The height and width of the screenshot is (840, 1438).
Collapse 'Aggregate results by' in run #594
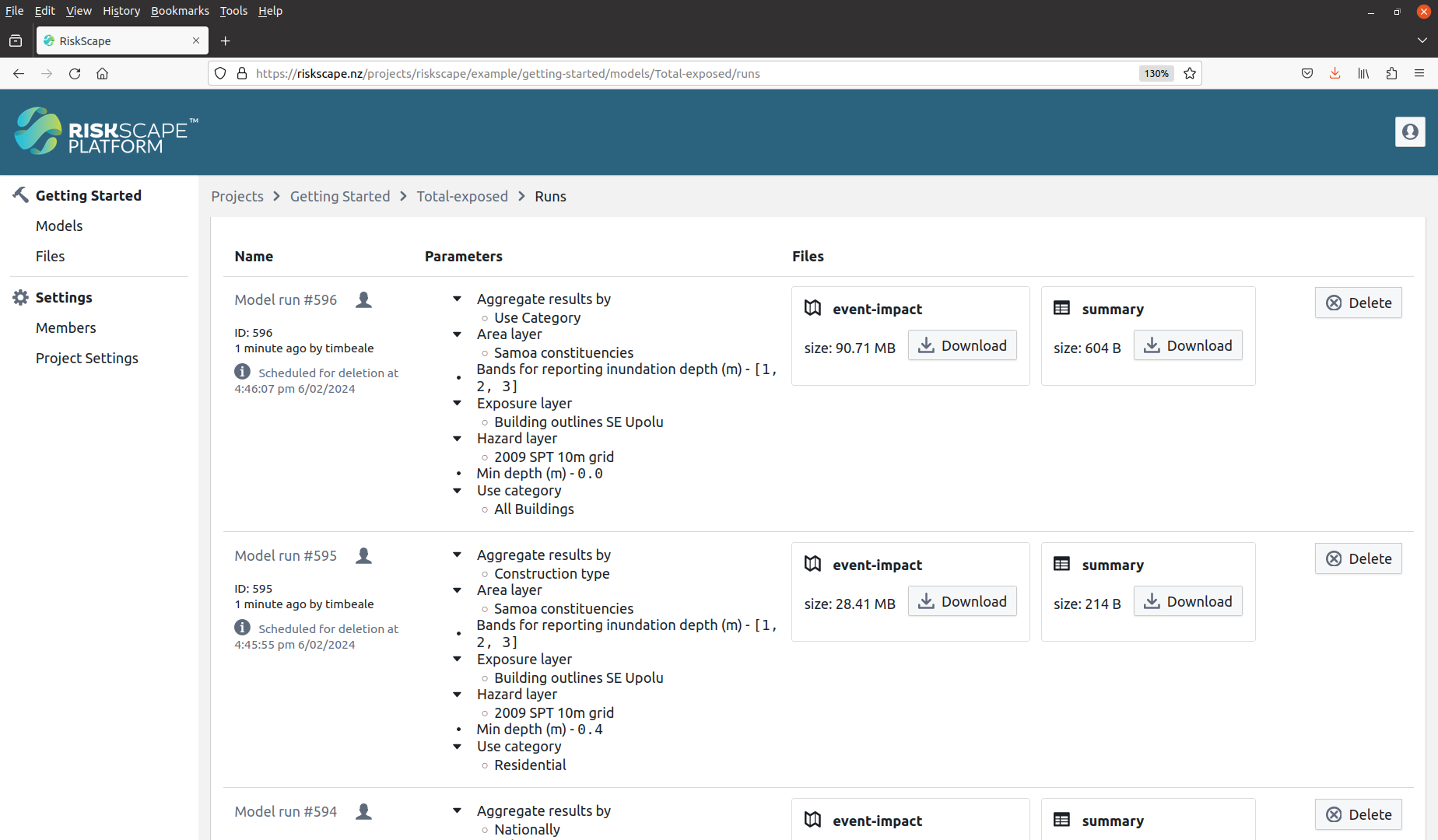coord(458,811)
